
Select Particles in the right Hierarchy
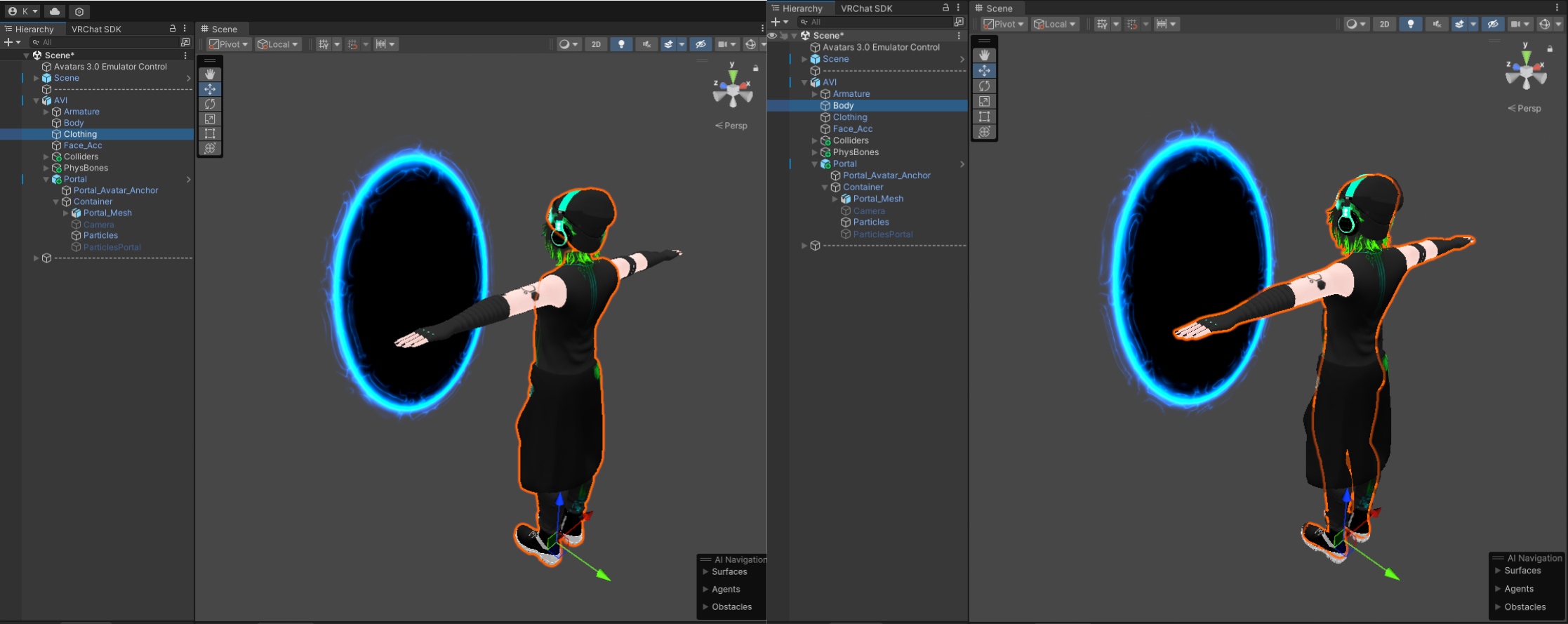(x=871, y=222)
